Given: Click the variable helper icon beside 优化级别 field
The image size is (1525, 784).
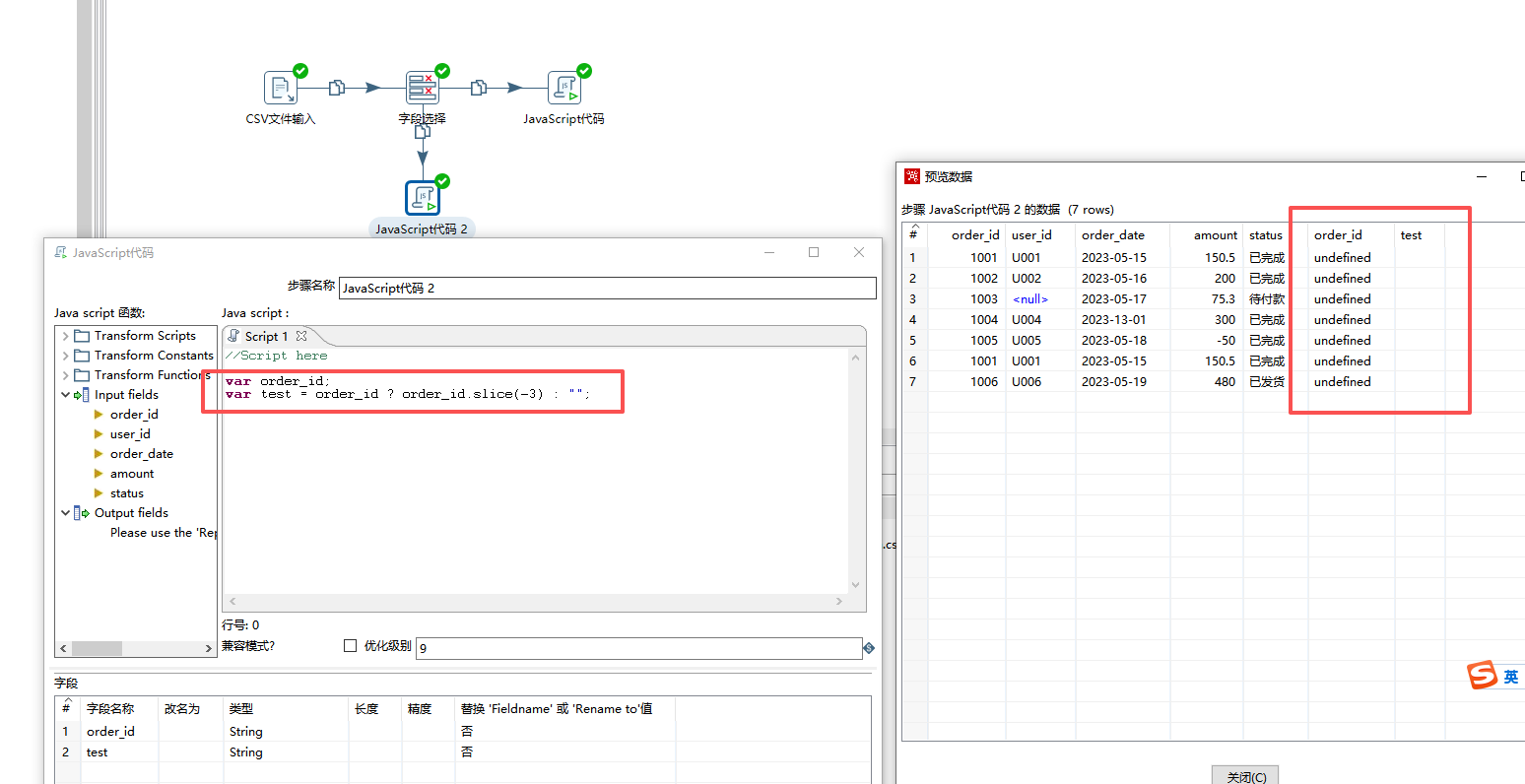Looking at the screenshot, I should pyautogui.click(x=869, y=648).
